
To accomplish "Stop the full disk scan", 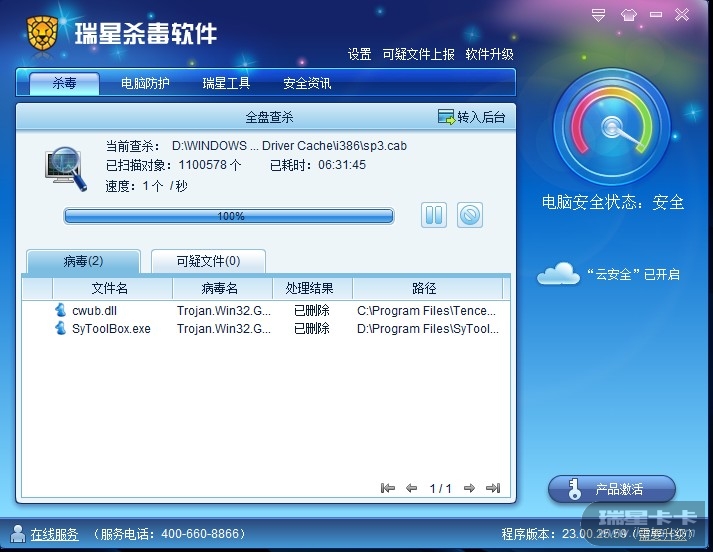I will (x=470, y=215).
